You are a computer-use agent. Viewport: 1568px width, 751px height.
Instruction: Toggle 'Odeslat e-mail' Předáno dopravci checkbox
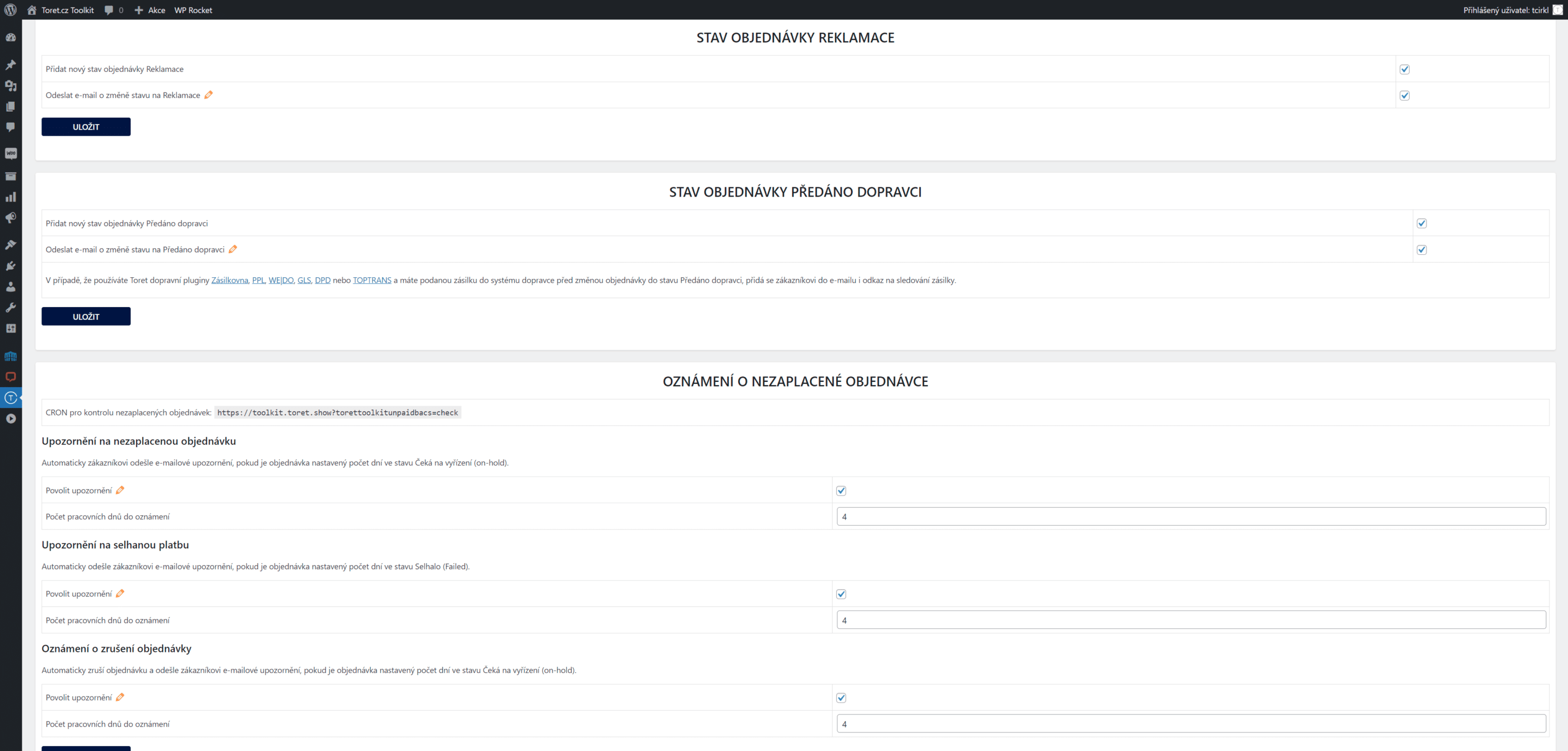pos(1422,250)
